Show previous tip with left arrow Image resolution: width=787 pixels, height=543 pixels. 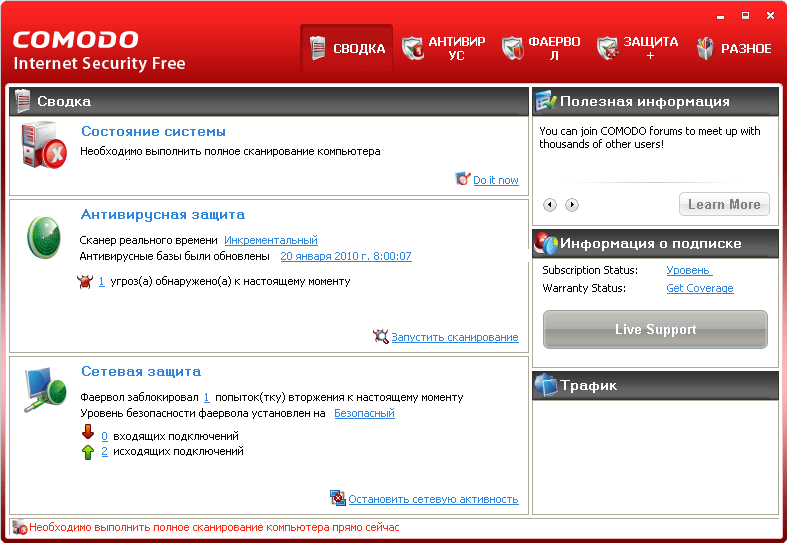tap(550, 205)
